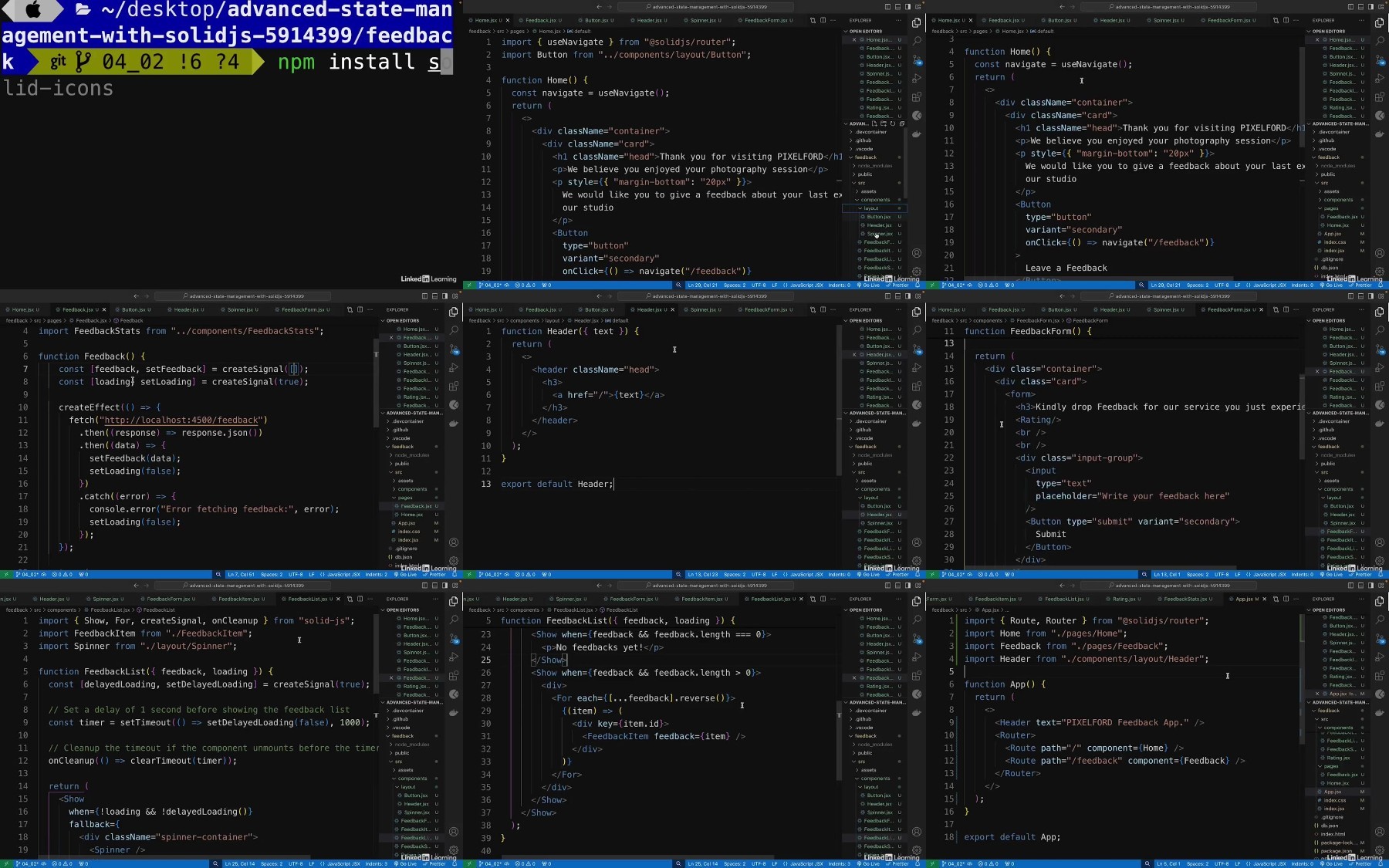The width and height of the screenshot is (1389, 868).
Task: Collapse ADVANCED-STATE-MAN section in Feedback.jsx window
Action: tap(411, 413)
